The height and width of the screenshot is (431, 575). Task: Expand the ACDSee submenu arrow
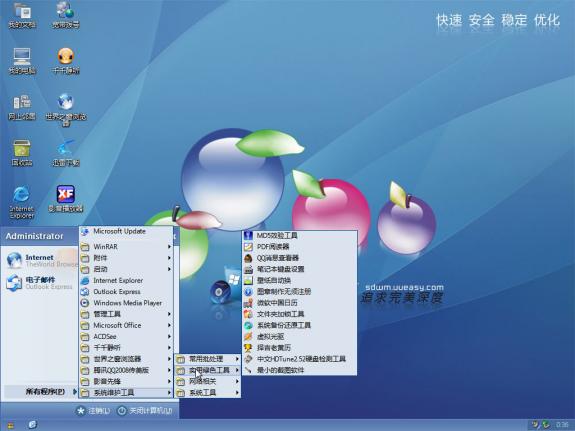(x=169, y=336)
